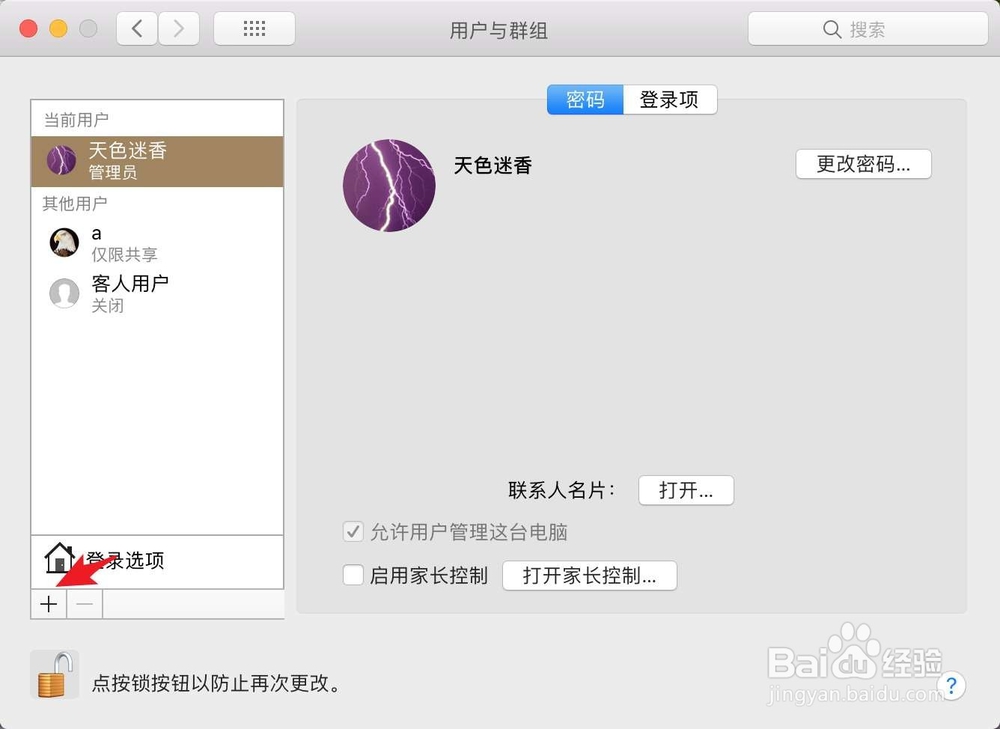Open the show-all preferences grid icon
The image size is (1000, 729).
253,28
